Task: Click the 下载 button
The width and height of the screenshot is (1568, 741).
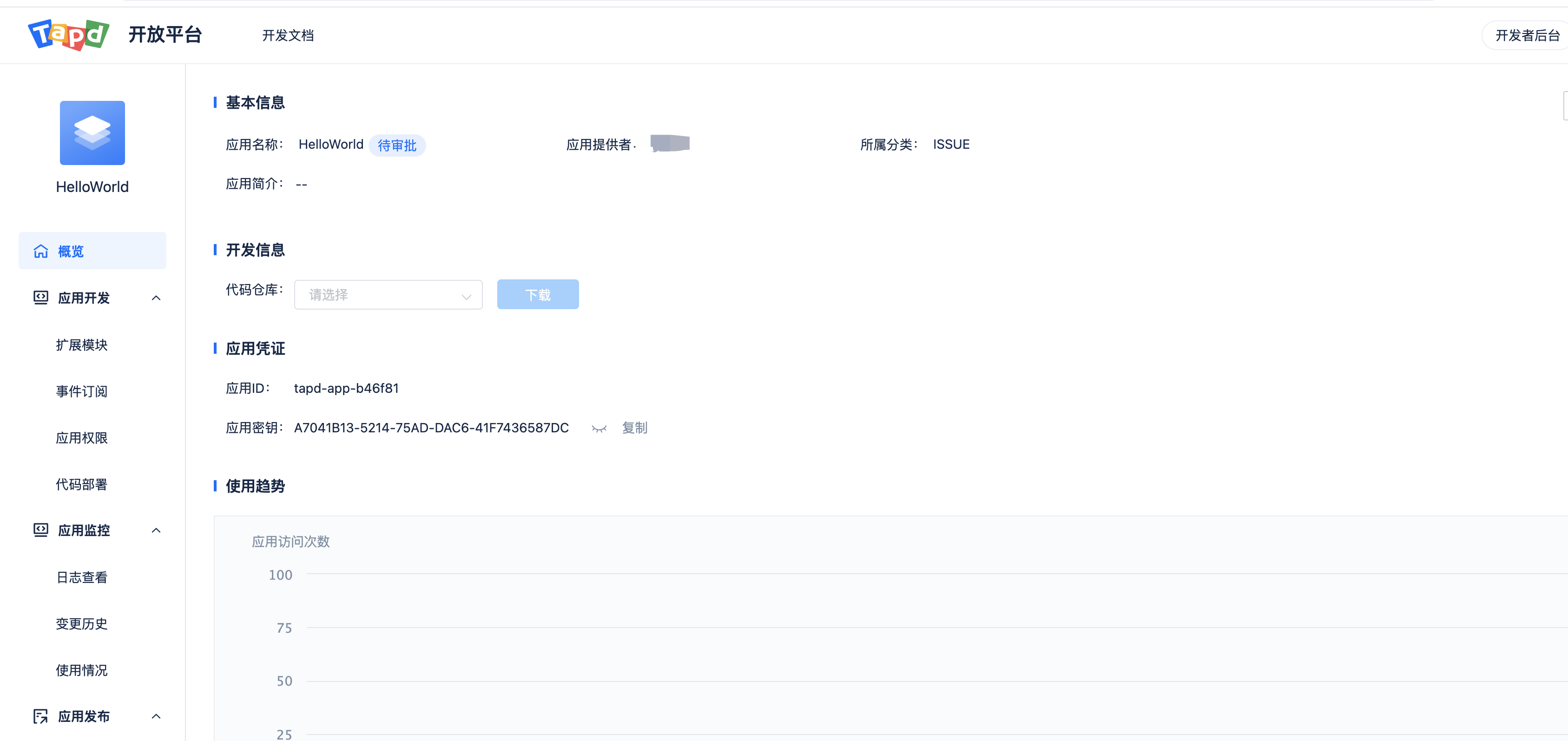Action: click(x=538, y=295)
